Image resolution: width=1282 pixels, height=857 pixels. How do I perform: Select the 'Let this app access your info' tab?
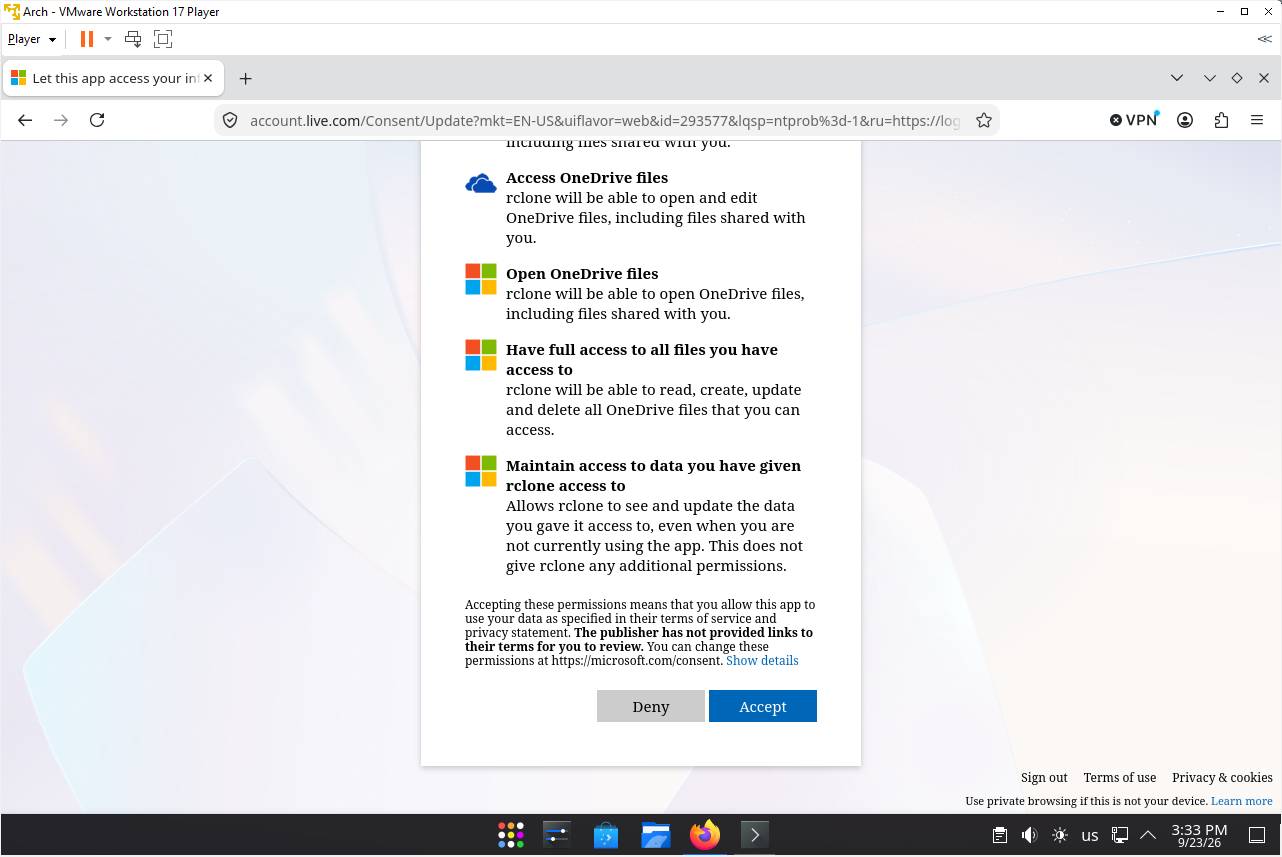click(x=113, y=78)
